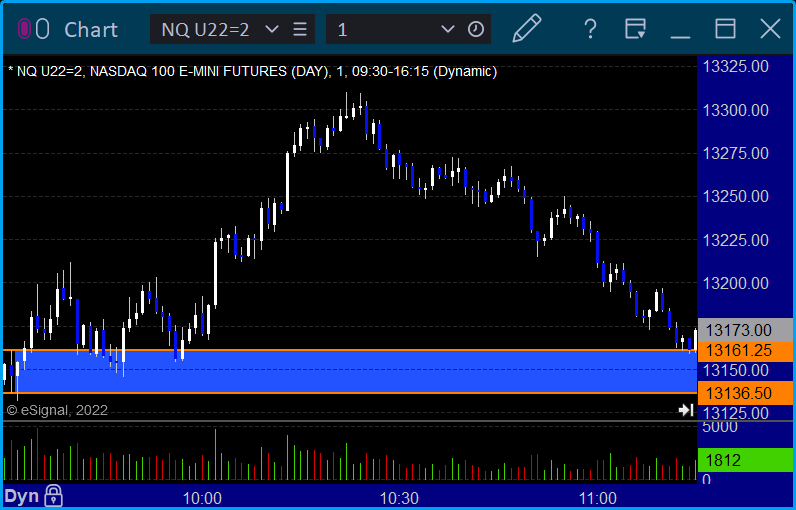
Task: Click the orange 13136.50 price label
Action: [x=745, y=393]
